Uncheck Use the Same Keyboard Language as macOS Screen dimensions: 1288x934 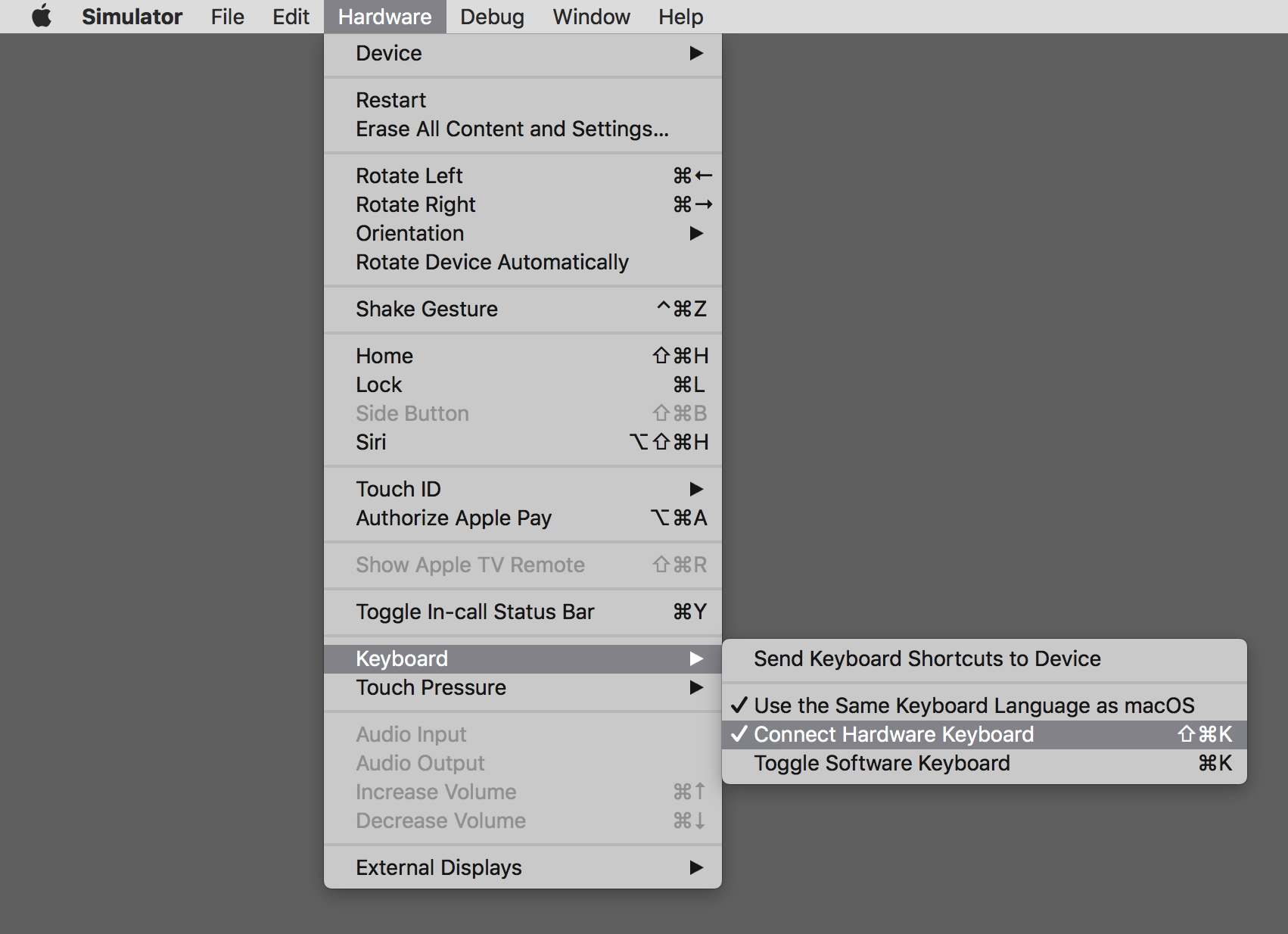(984, 705)
